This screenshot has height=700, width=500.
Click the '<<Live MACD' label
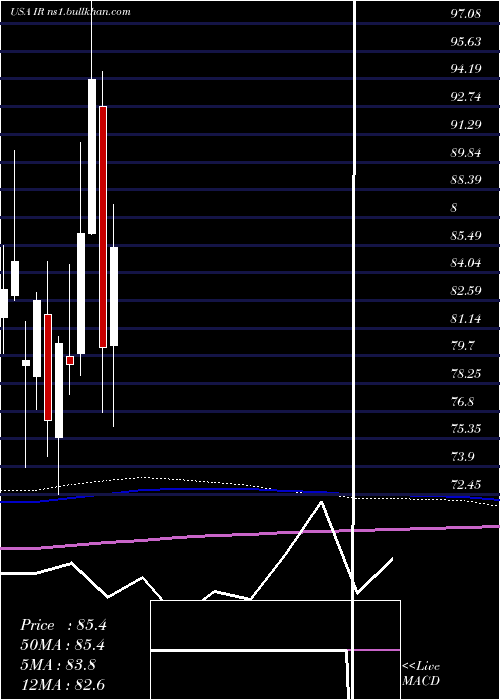(421, 673)
